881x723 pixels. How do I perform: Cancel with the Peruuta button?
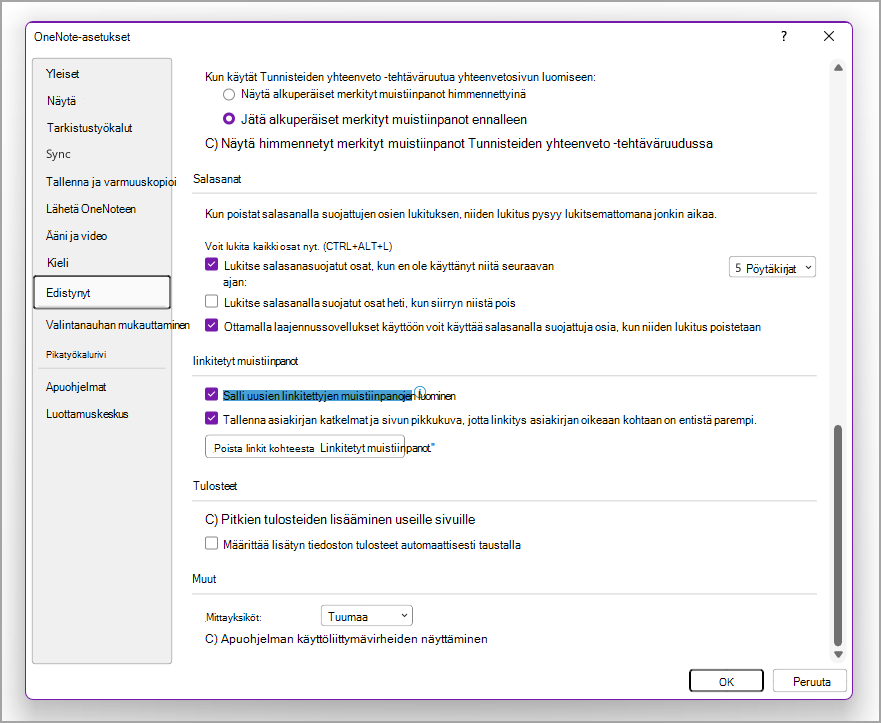point(811,681)
